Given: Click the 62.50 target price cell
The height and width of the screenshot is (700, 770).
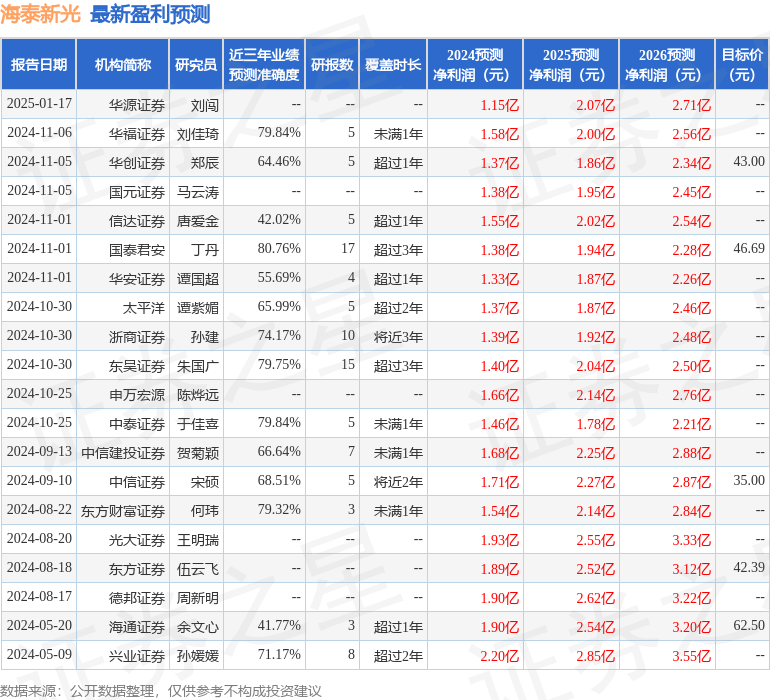Looking at the screenshot, I should click(748, 626).
